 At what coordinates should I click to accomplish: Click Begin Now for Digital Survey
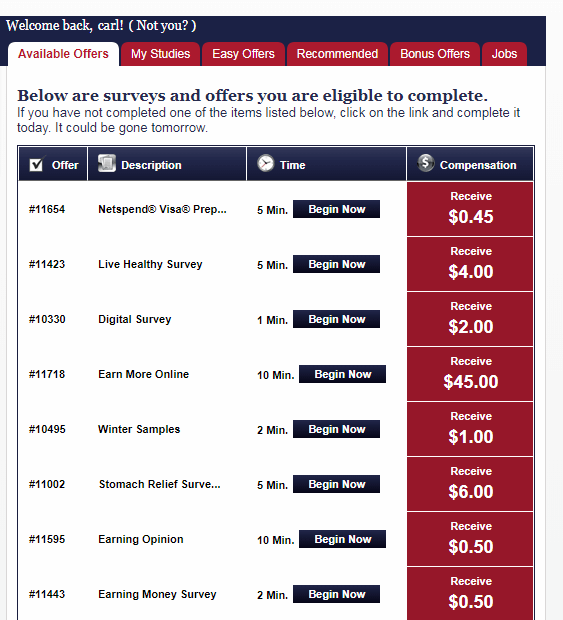point(336,319)
